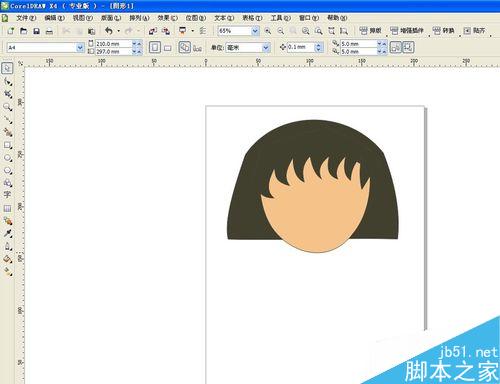Click the Export icon
The width and height of the screenshot is (500, 384).
[166, 31]
